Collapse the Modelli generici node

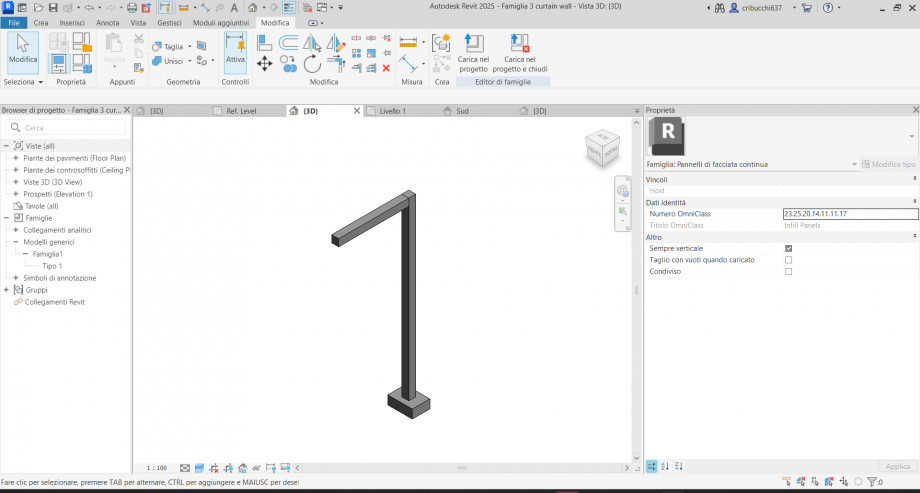pyautogui.click(x=15, y=242)
